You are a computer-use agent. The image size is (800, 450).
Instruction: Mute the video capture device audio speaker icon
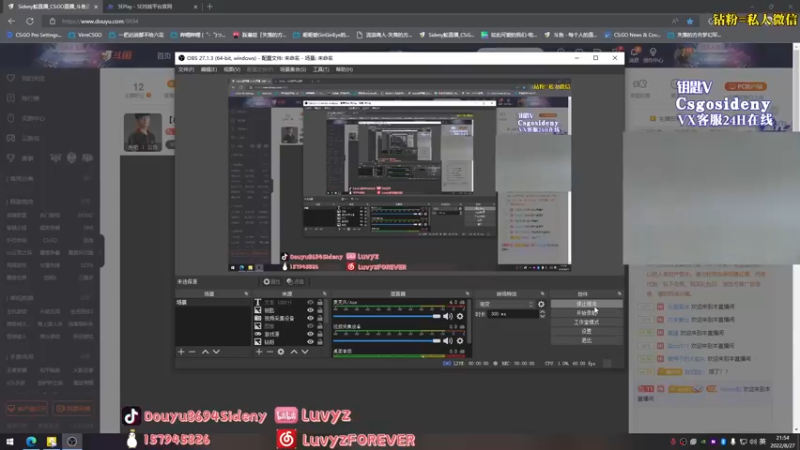point(448,340)
